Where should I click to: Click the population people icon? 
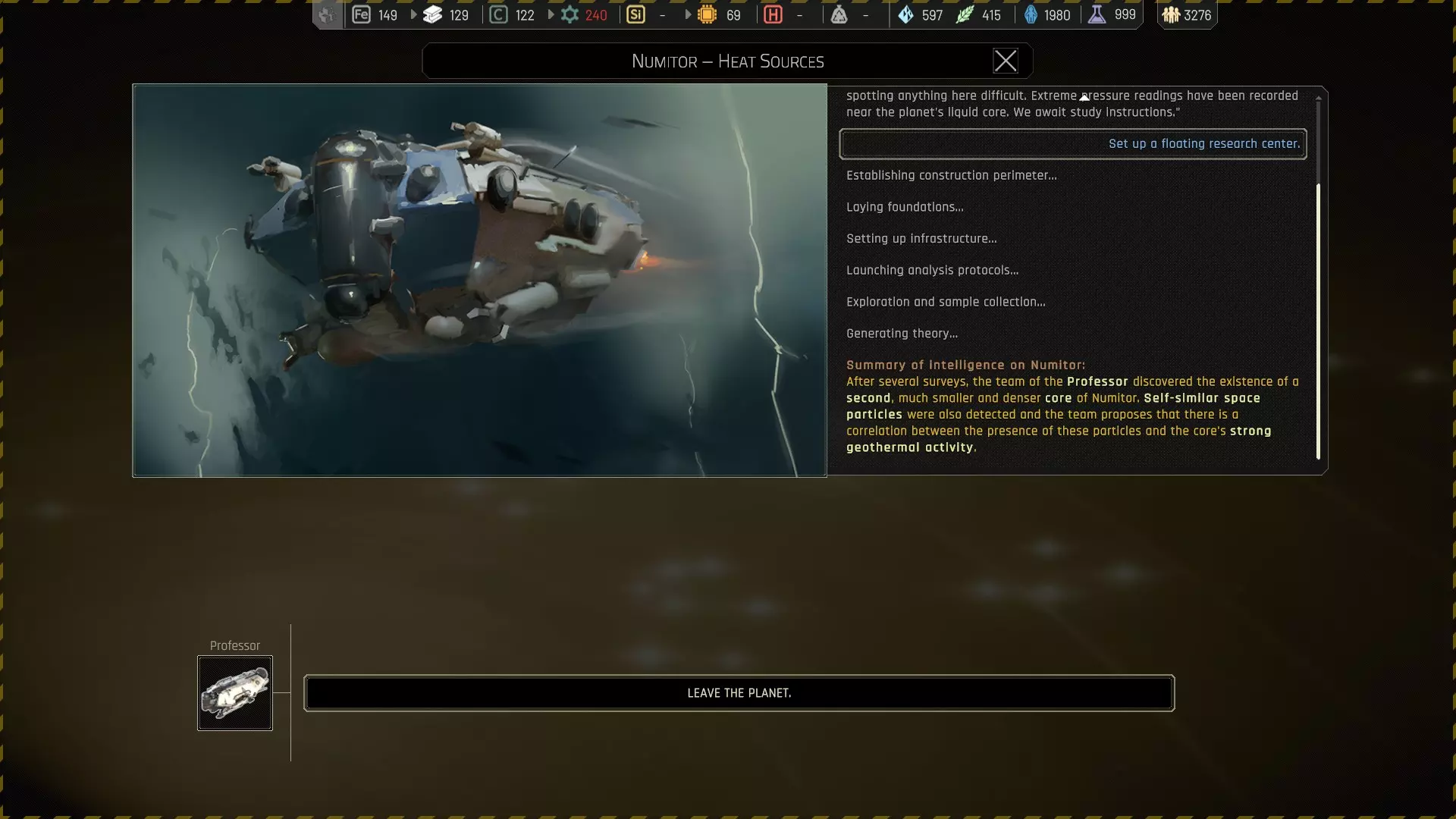click(x=1171, y=14)
